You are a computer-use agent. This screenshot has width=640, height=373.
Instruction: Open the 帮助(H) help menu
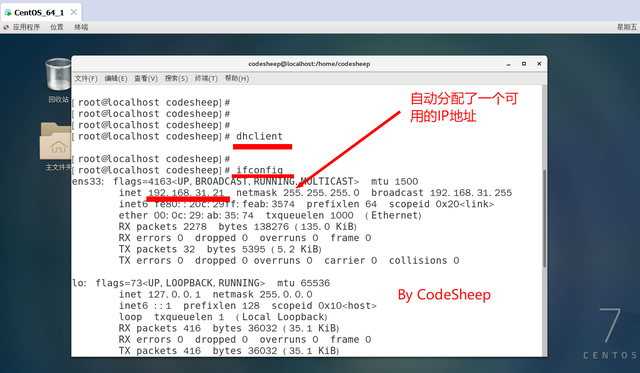237,78
